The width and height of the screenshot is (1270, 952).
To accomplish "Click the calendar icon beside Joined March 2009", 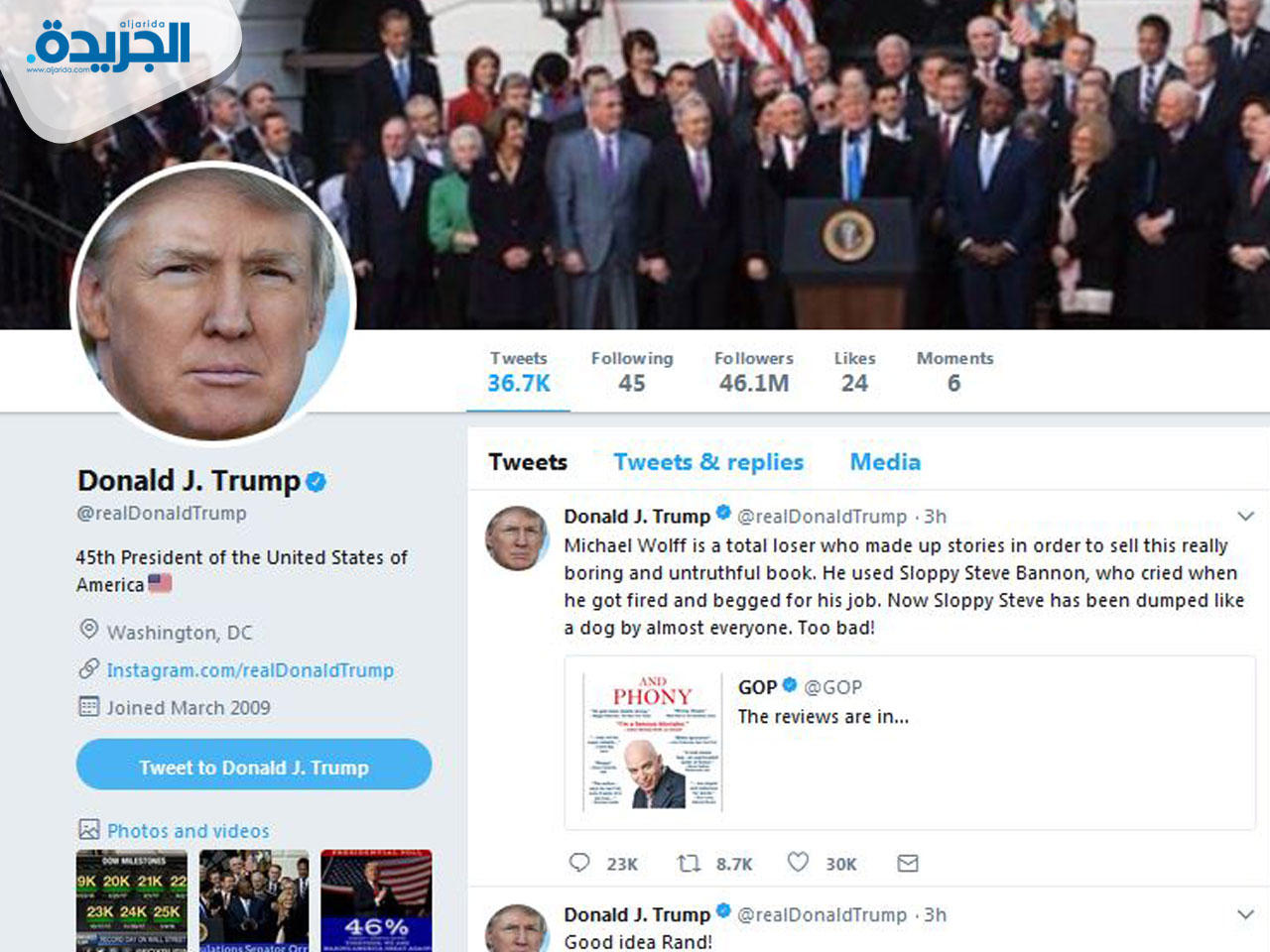I will tap(88, 706).
